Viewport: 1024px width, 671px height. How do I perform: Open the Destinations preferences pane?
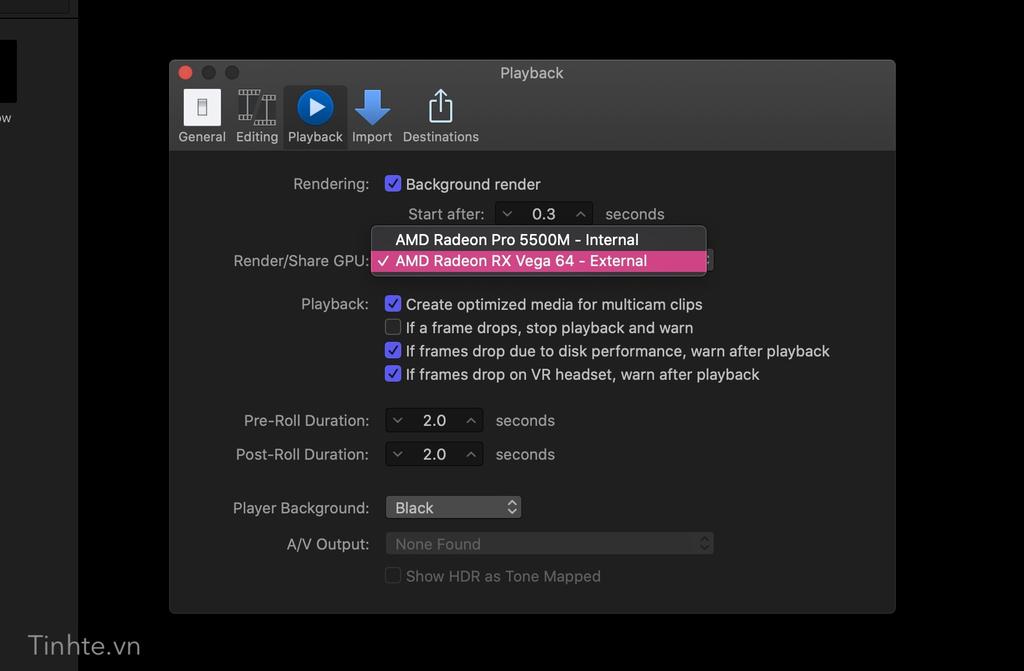441,116
